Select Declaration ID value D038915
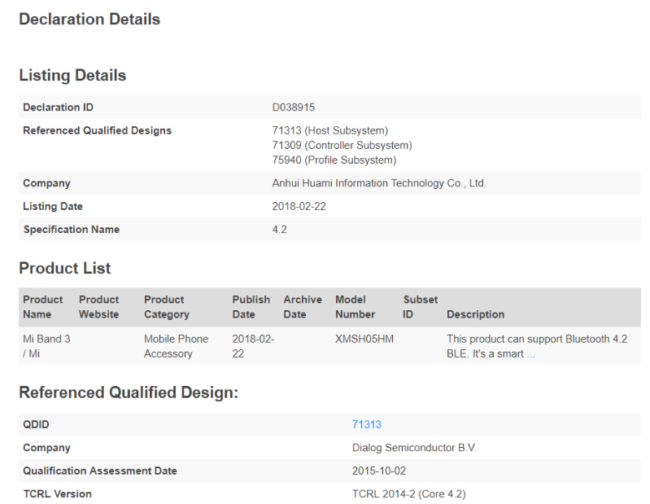The width and height of the screenshot is (650, 504). click(x=293, y=107)
